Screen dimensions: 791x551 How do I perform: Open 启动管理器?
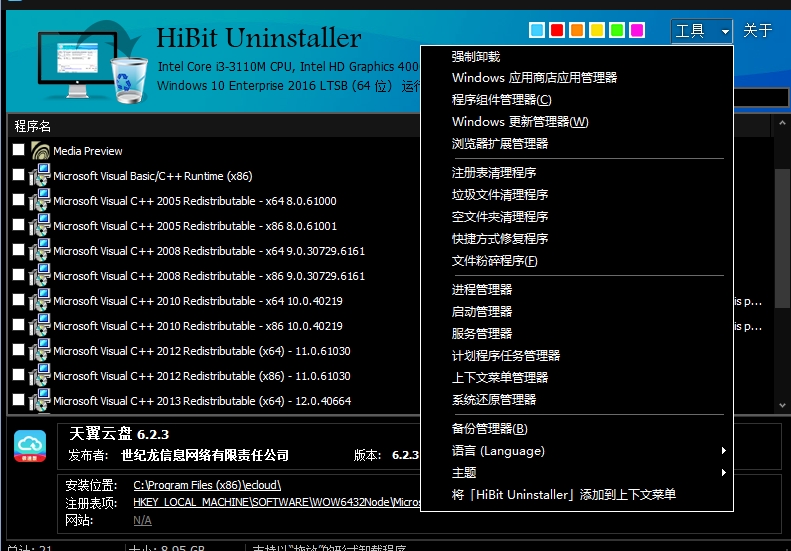(577, 312)
